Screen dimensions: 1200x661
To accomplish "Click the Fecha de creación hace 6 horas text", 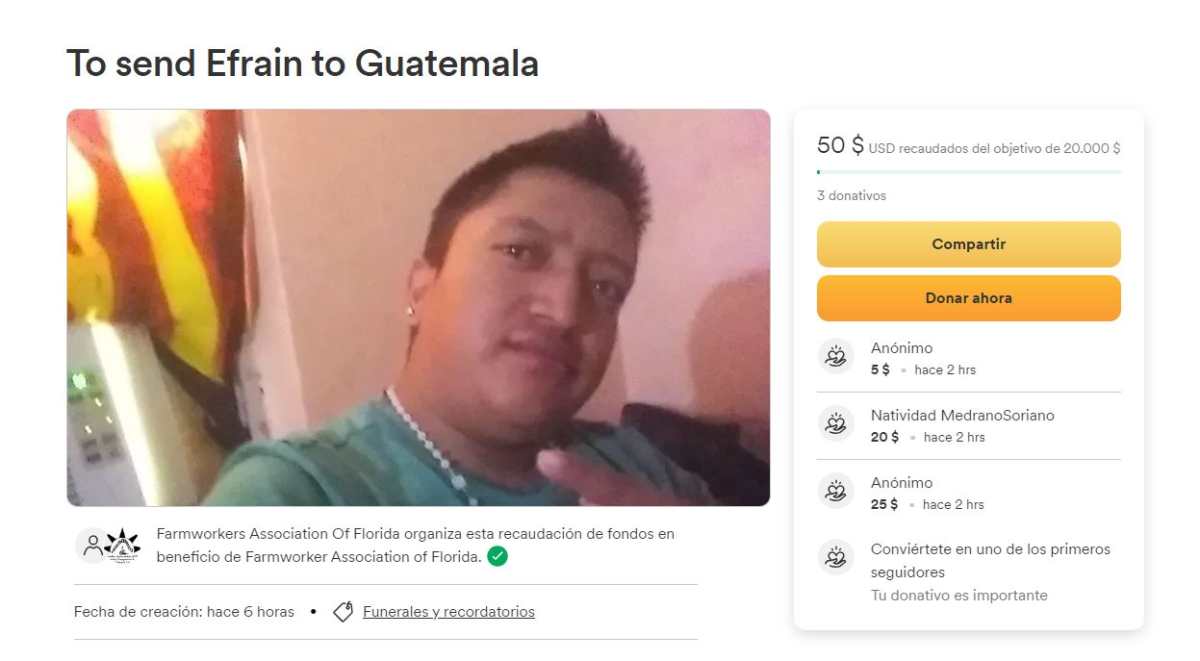I will click(184, 612).
